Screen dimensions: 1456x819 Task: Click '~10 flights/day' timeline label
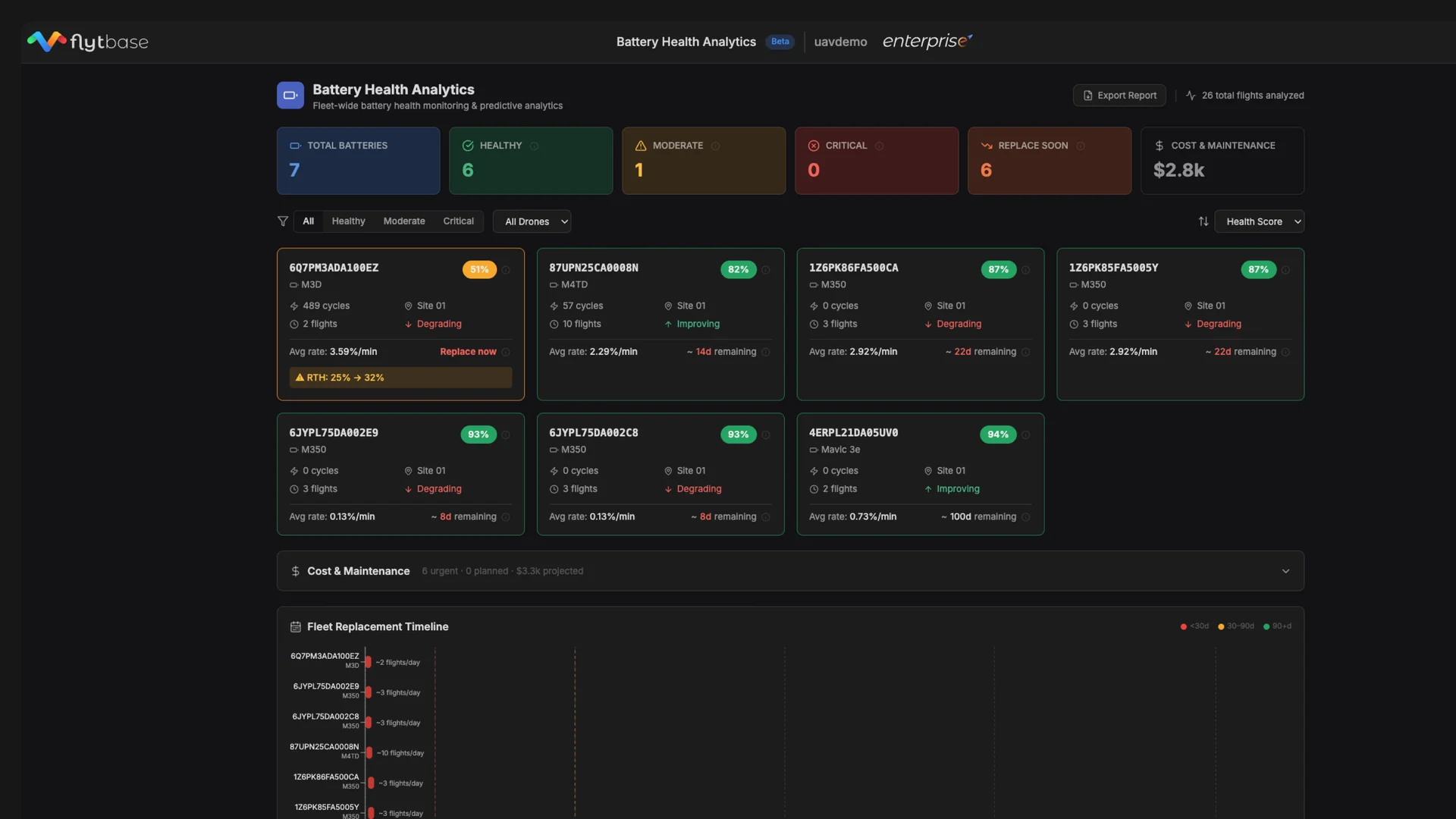click(400, 754)
